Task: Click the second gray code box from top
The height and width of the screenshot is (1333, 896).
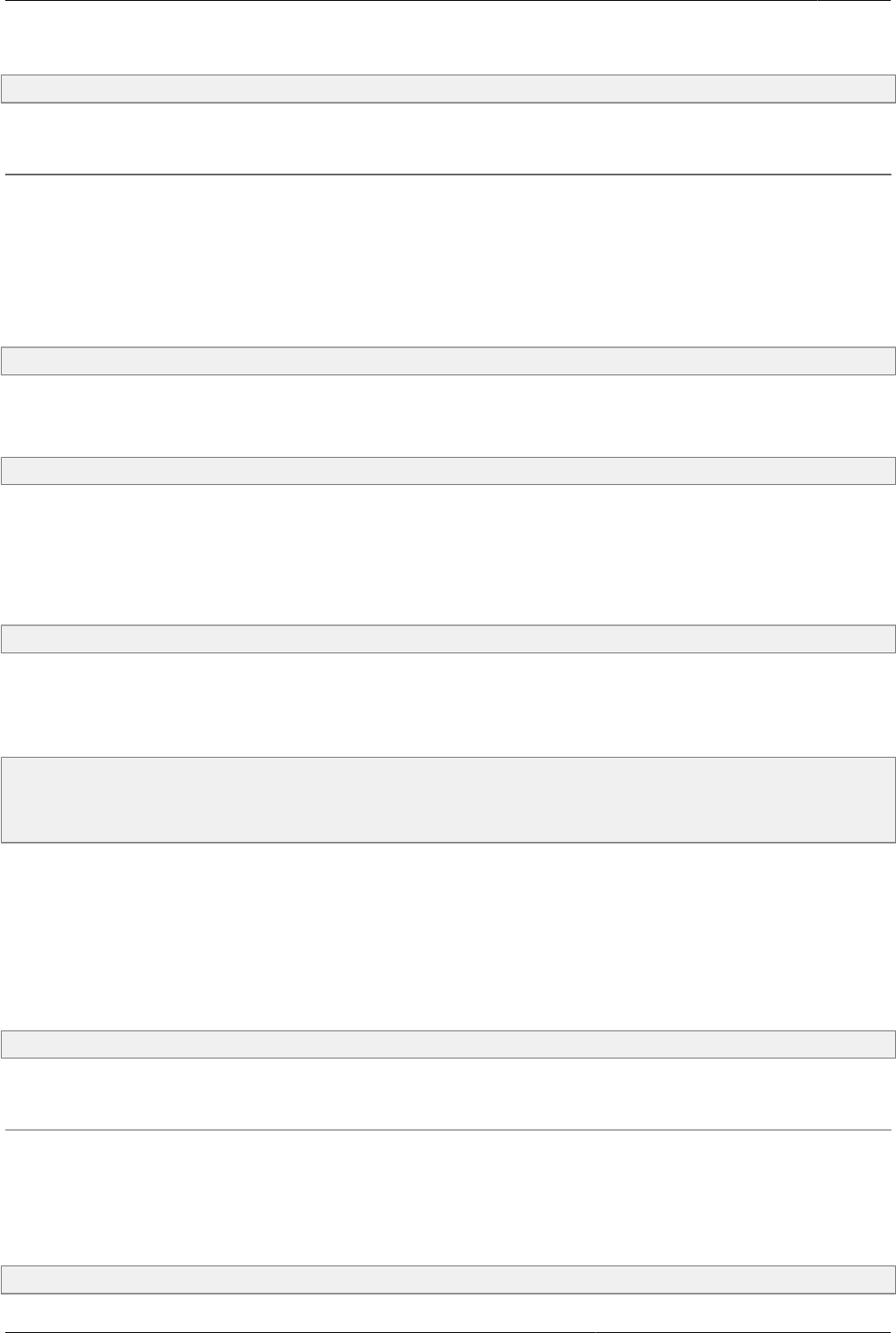Action: tap(448, 361)
